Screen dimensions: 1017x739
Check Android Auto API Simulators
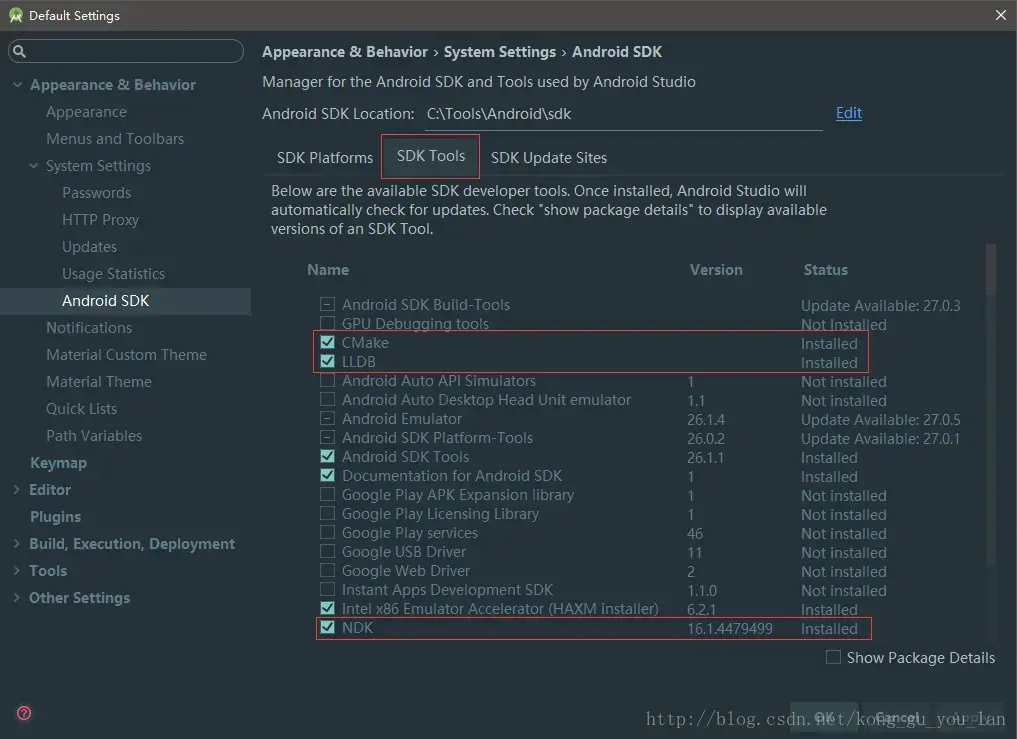(x=328, y=380)
